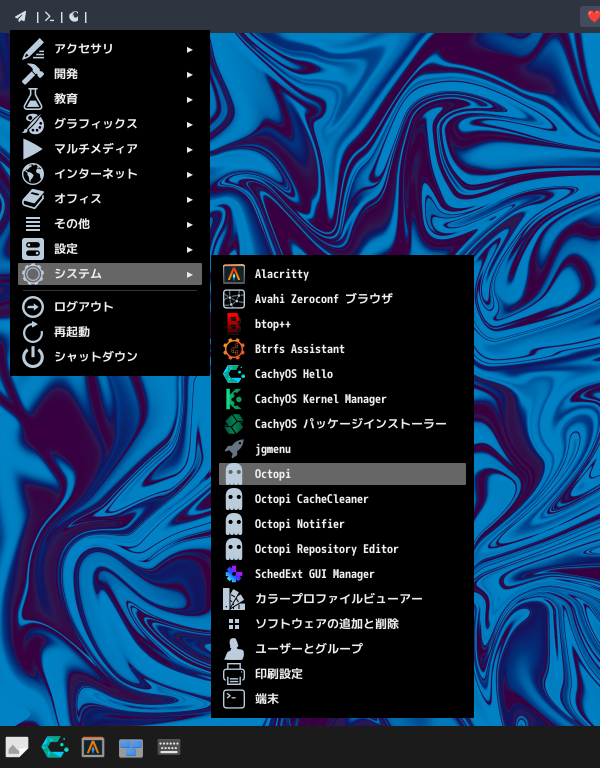Click the color profile viewer fan icon
This screenshot has height=768, width=600.
click(x=234, y=599)
